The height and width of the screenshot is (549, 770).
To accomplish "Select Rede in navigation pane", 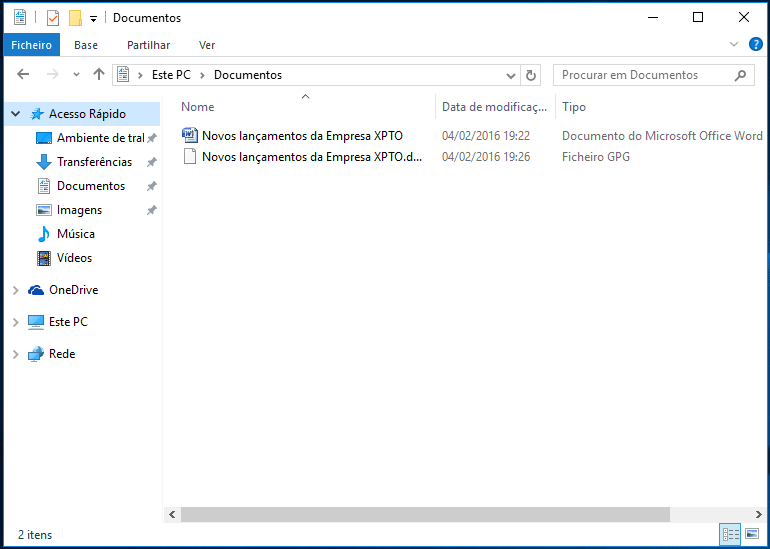I will click(x=62, y=354).
